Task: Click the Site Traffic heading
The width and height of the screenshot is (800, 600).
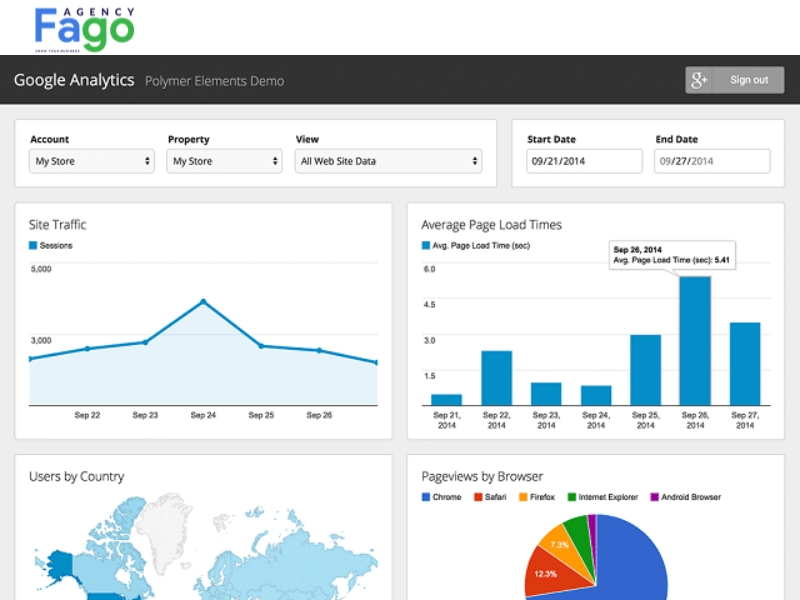Action: (x=58, y=225)
